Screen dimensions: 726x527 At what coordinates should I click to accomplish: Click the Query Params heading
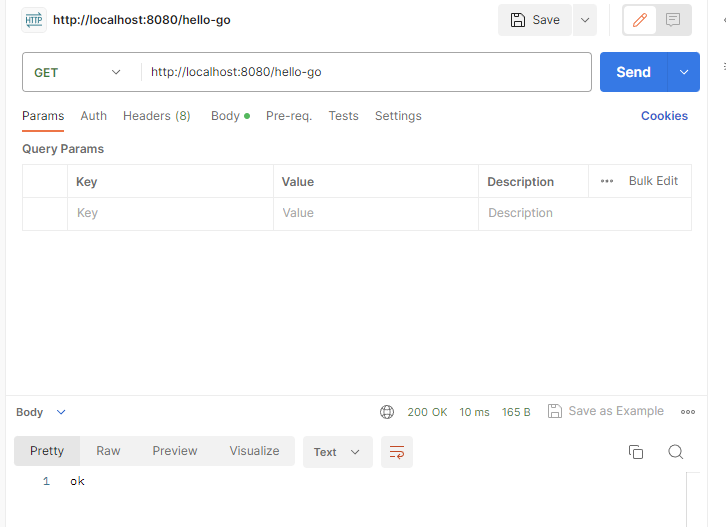63,149
